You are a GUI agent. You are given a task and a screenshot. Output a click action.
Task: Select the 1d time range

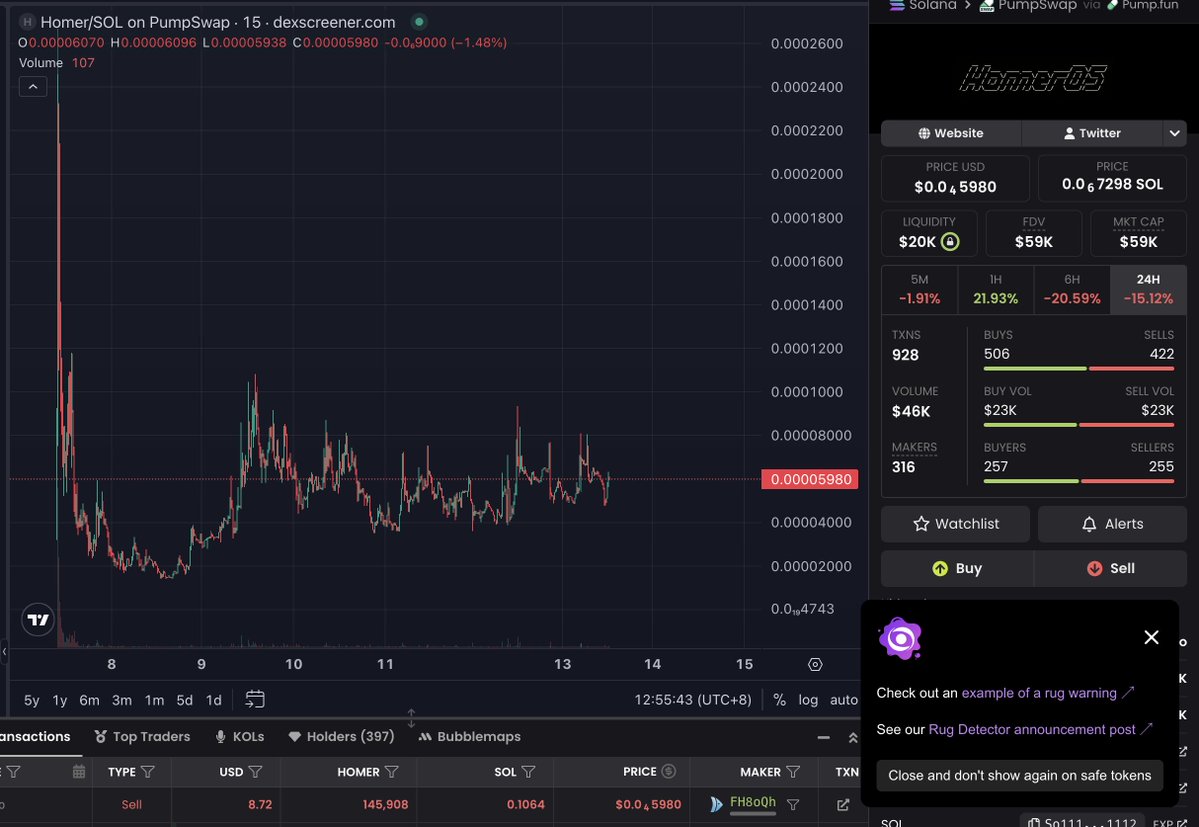[x=214, y=700]
